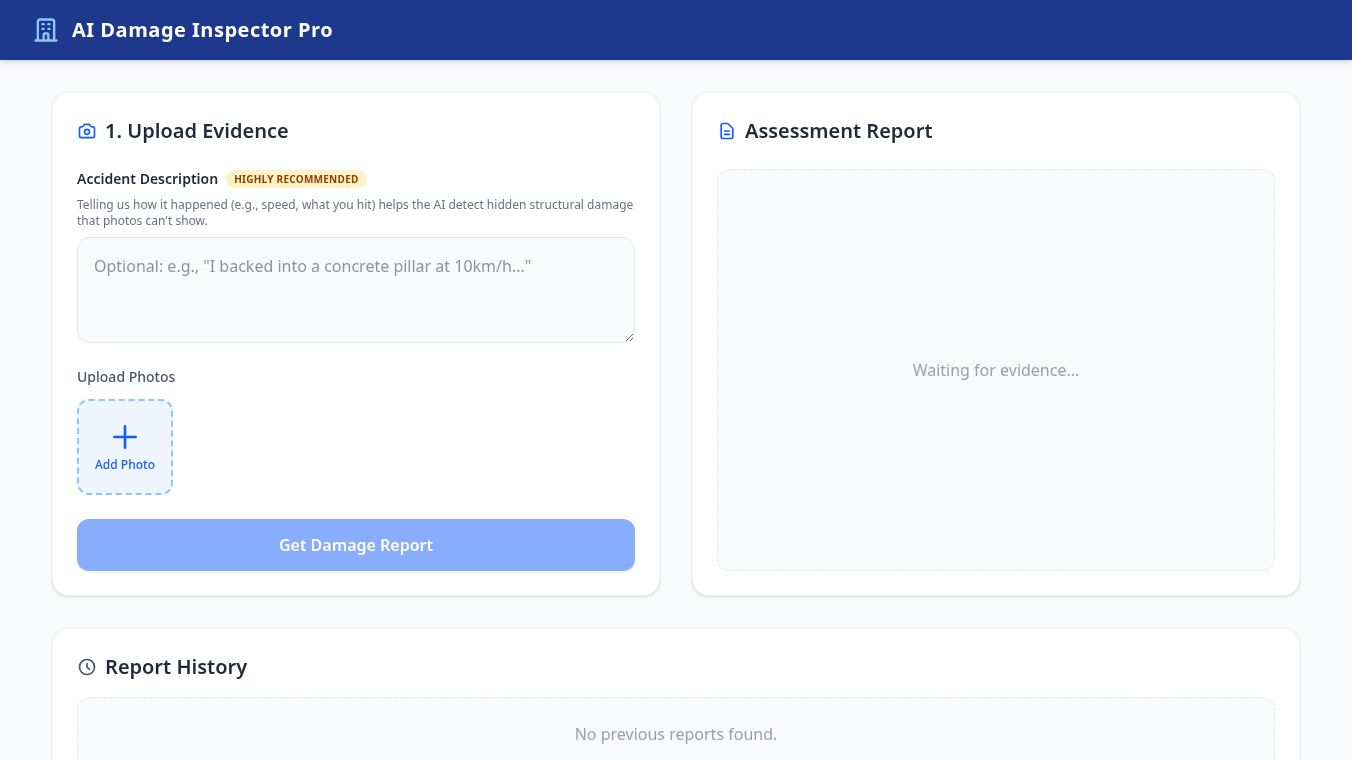
Task: Click the document icon beside Assessment Report
Action: click(727, 131)
